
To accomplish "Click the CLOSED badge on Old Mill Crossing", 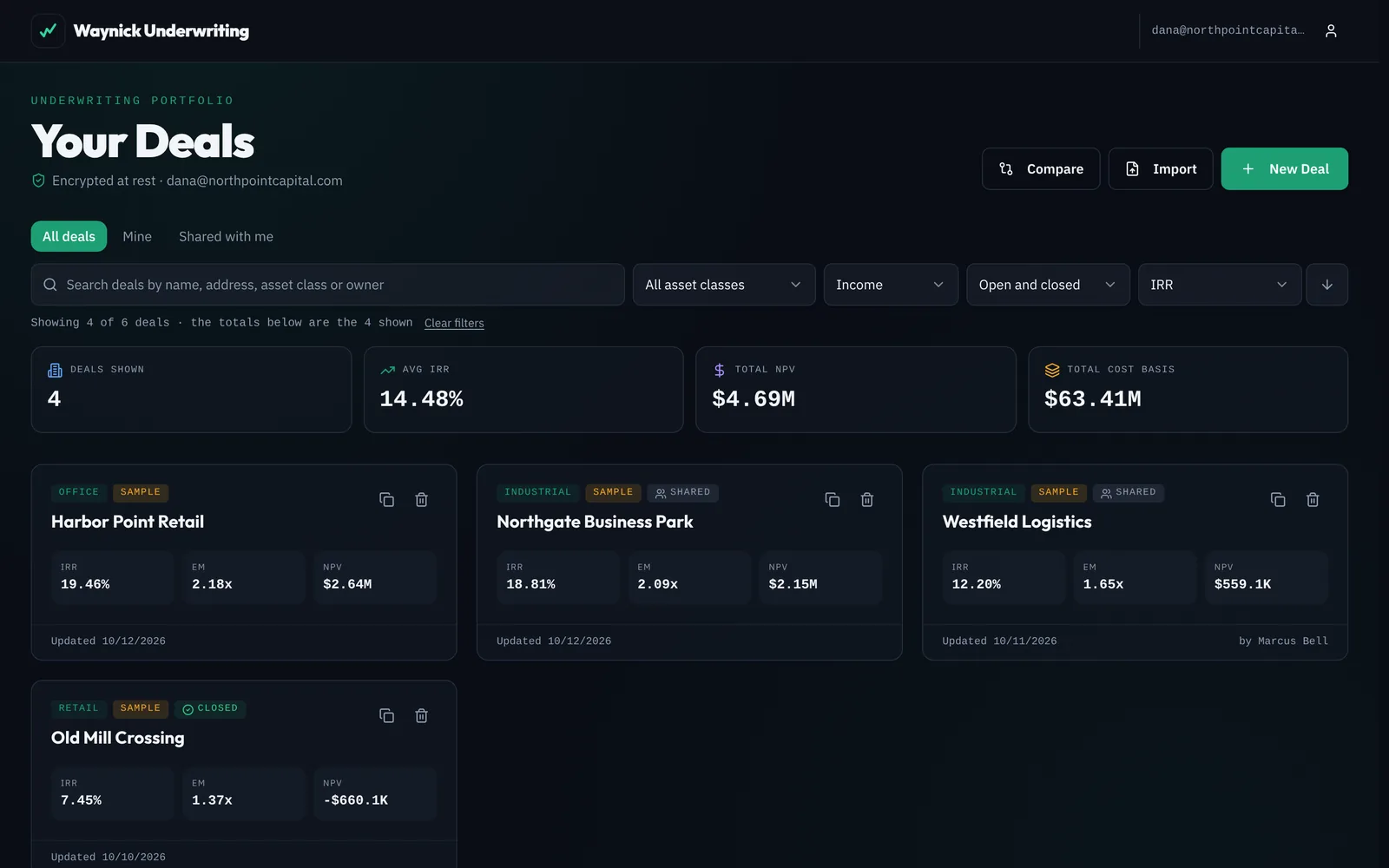I will click(x=210, y=708).
